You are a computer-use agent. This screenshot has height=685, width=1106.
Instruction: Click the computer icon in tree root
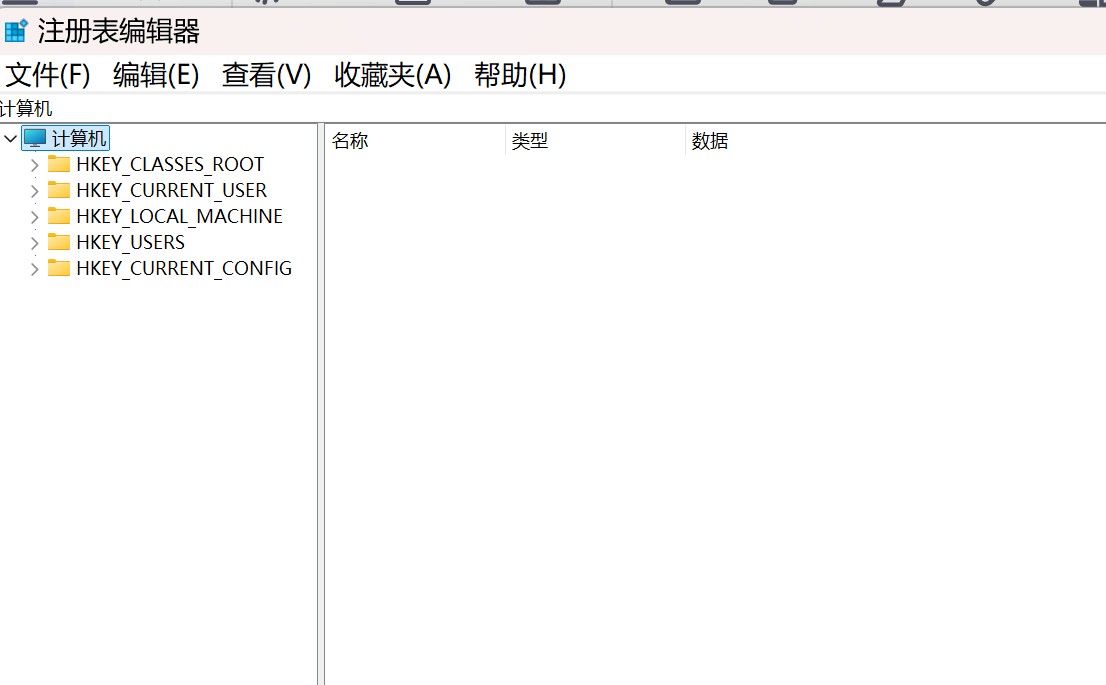35,138
